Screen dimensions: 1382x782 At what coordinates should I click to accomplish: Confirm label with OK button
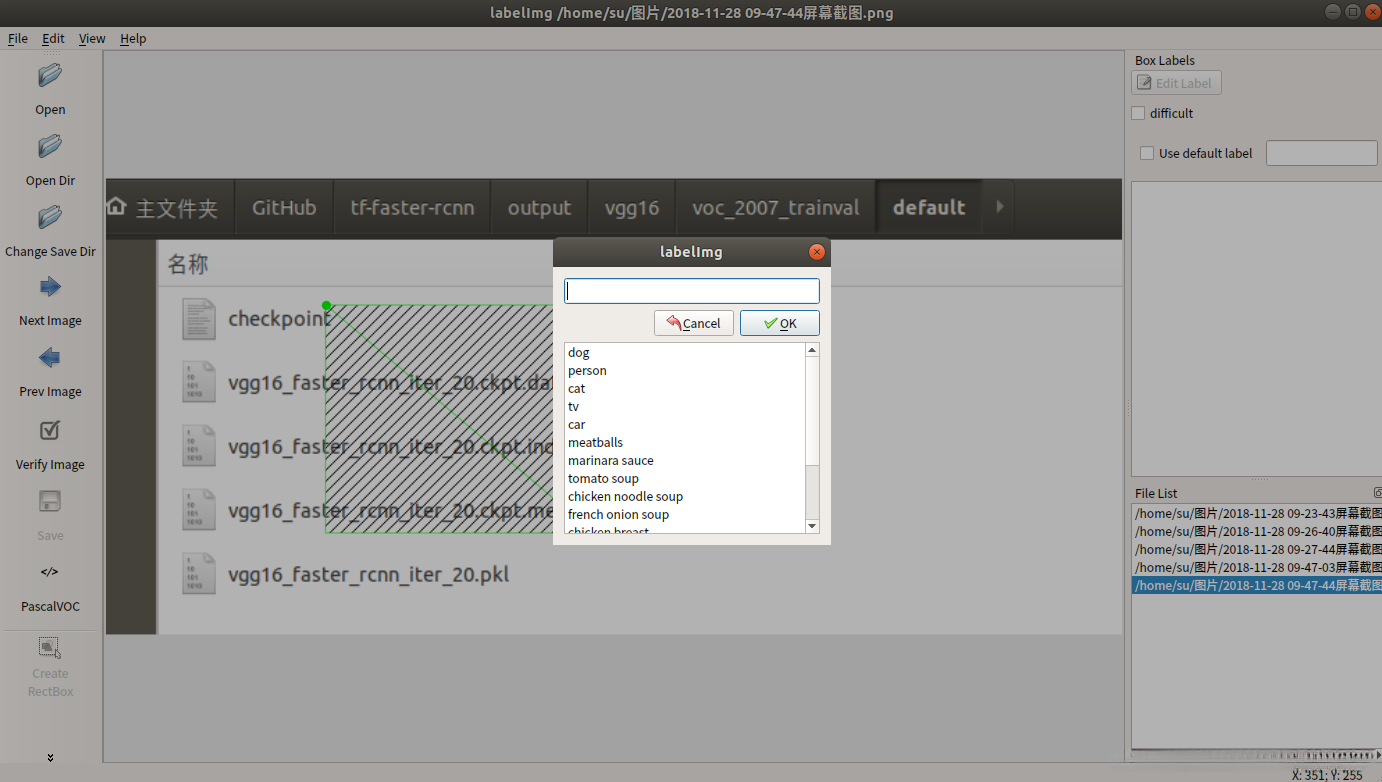[780, 323]
